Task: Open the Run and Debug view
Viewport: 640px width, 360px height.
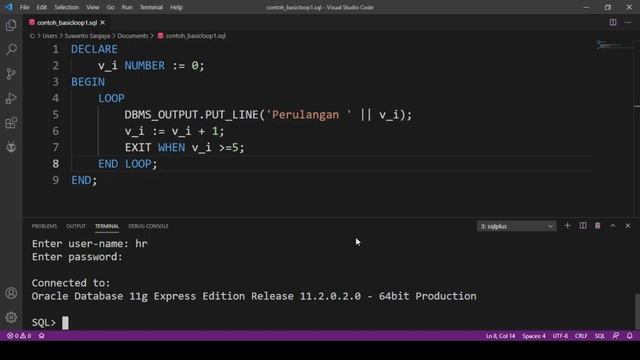Action: 11,98
